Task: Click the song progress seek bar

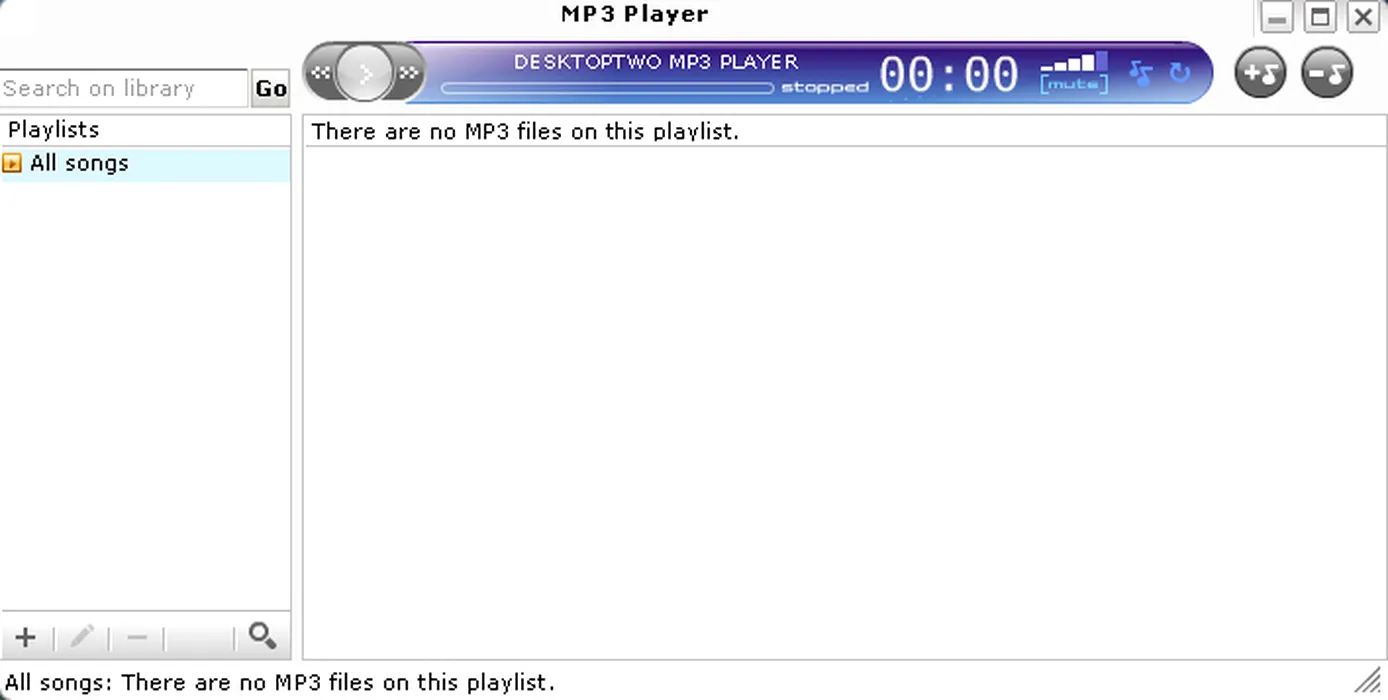Action: (607, 88)
